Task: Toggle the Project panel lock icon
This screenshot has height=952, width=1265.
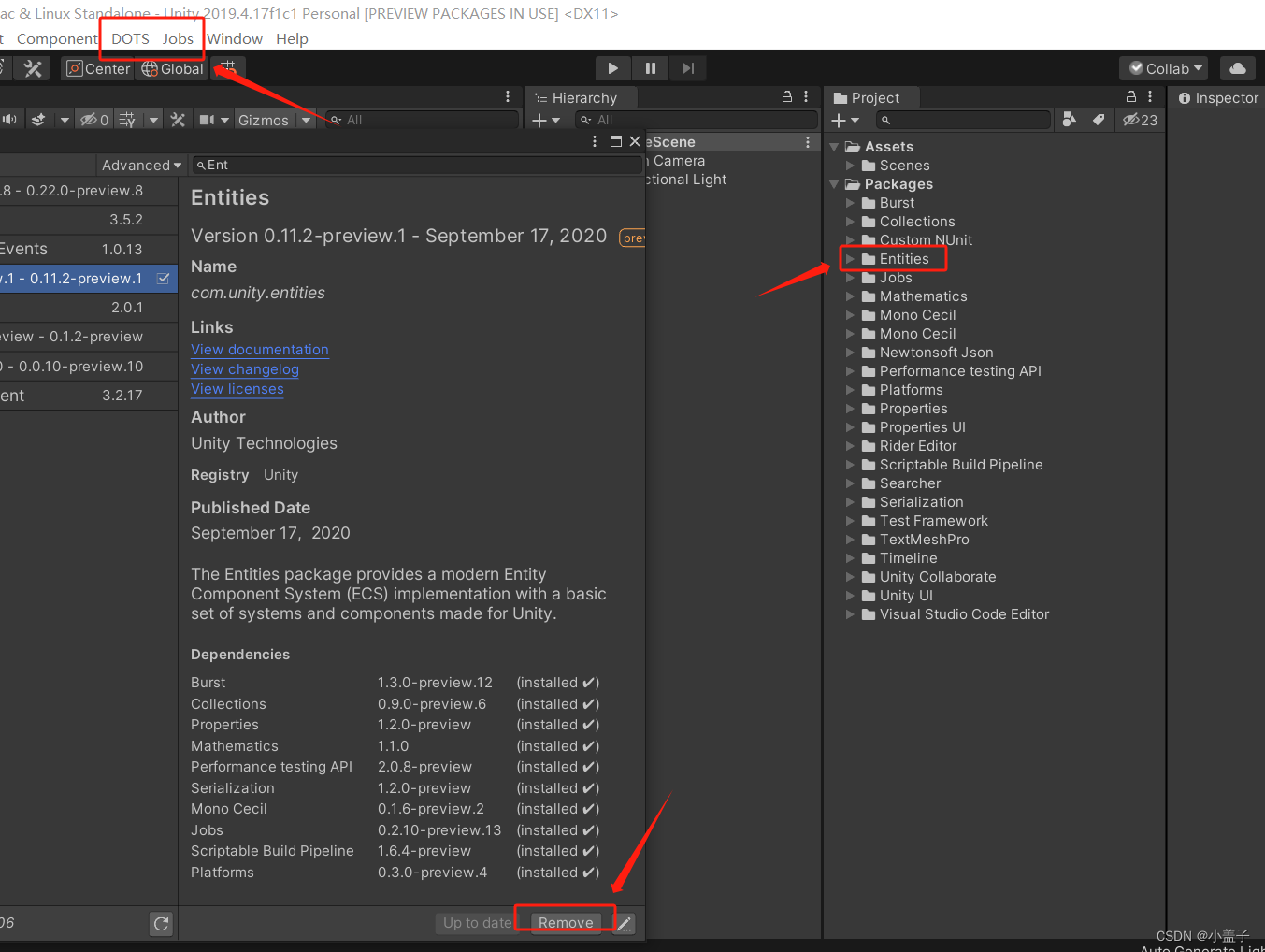Action: click(x=1131, y=96)
